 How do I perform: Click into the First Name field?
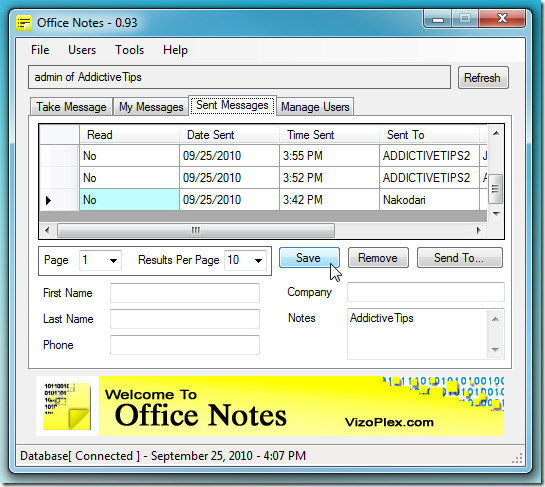[x=185, y=293]
